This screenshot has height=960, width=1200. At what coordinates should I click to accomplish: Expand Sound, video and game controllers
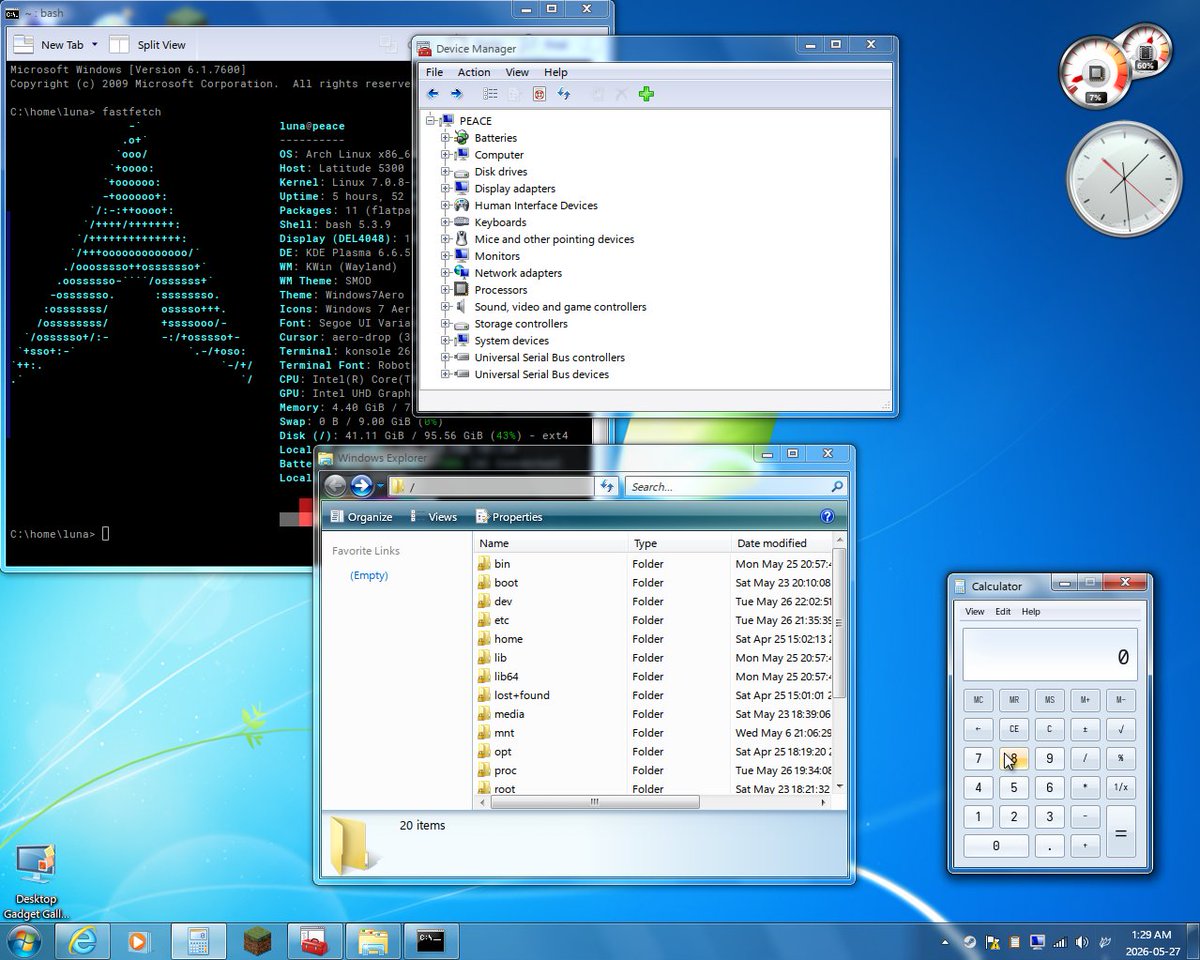(446, 307)
